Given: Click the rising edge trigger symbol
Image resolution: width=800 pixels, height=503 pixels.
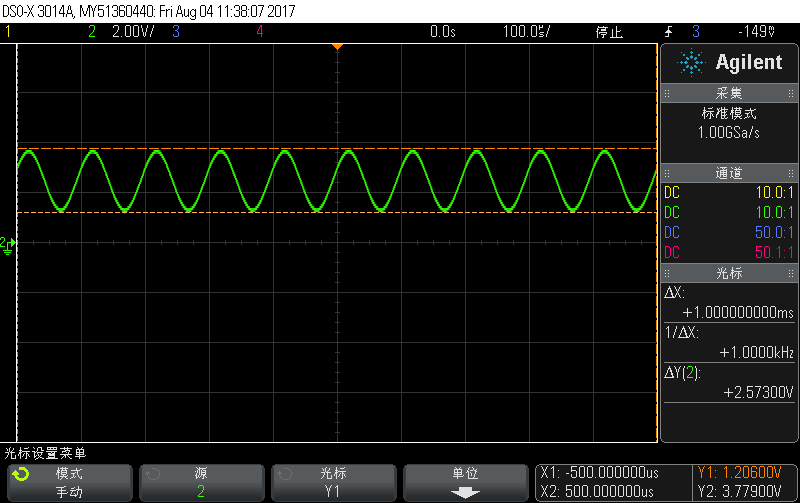Looking at the screenshot, I should [668, 32].
